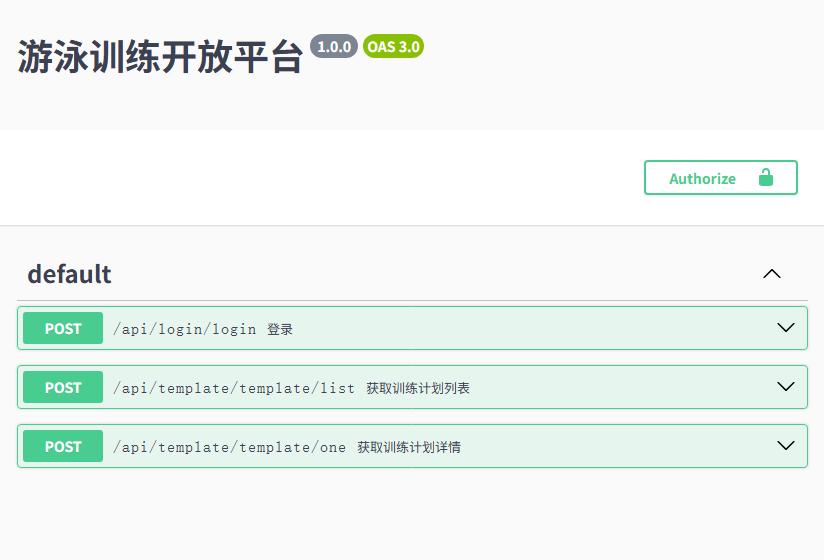Image resolution: width=824 pixels, height=560 pixels.
Task: Click the POST badge for template/one
Action: click(63, 446)
